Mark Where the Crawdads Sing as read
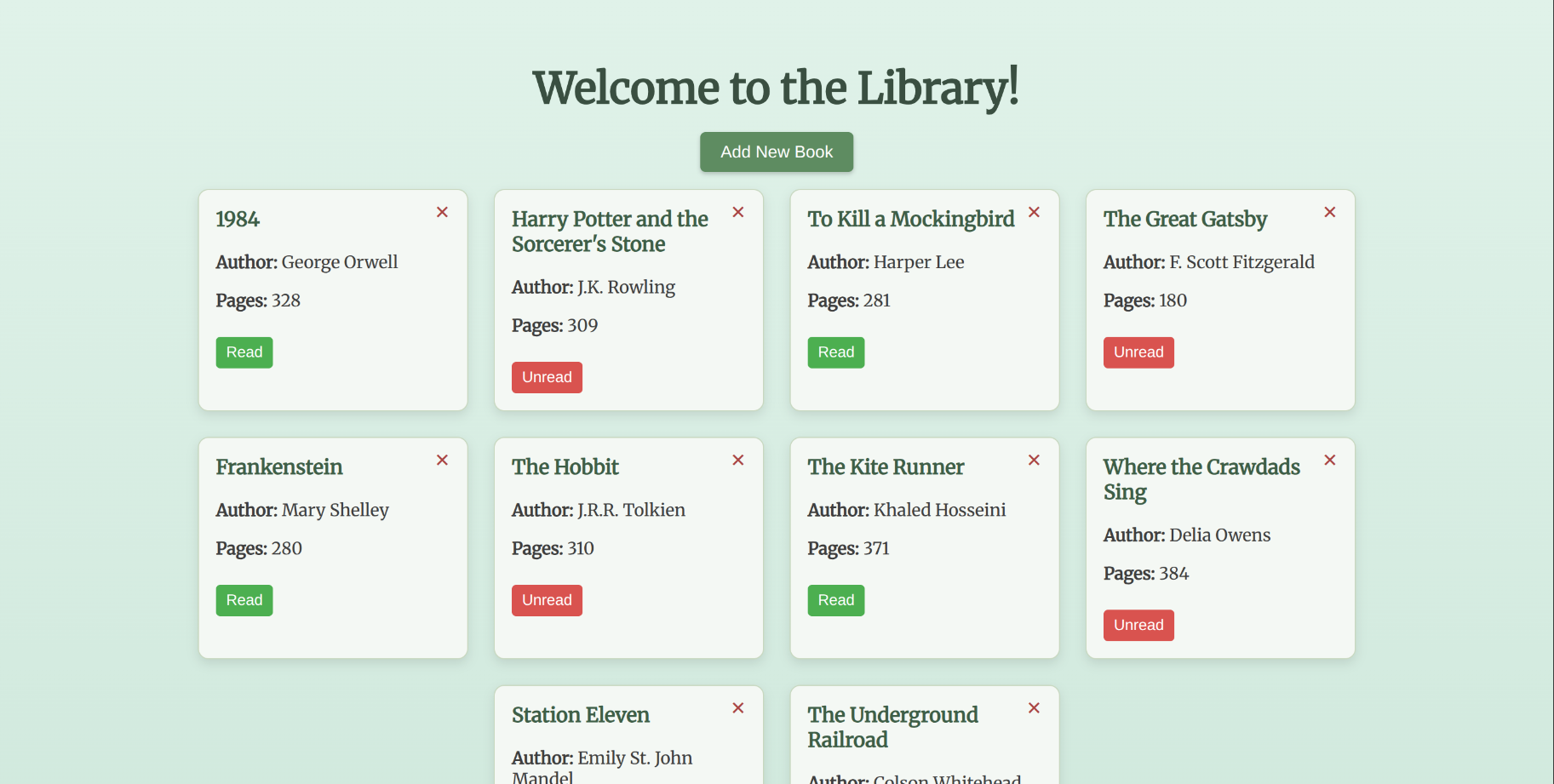The image size is (1554, 784). point(1138,626)
